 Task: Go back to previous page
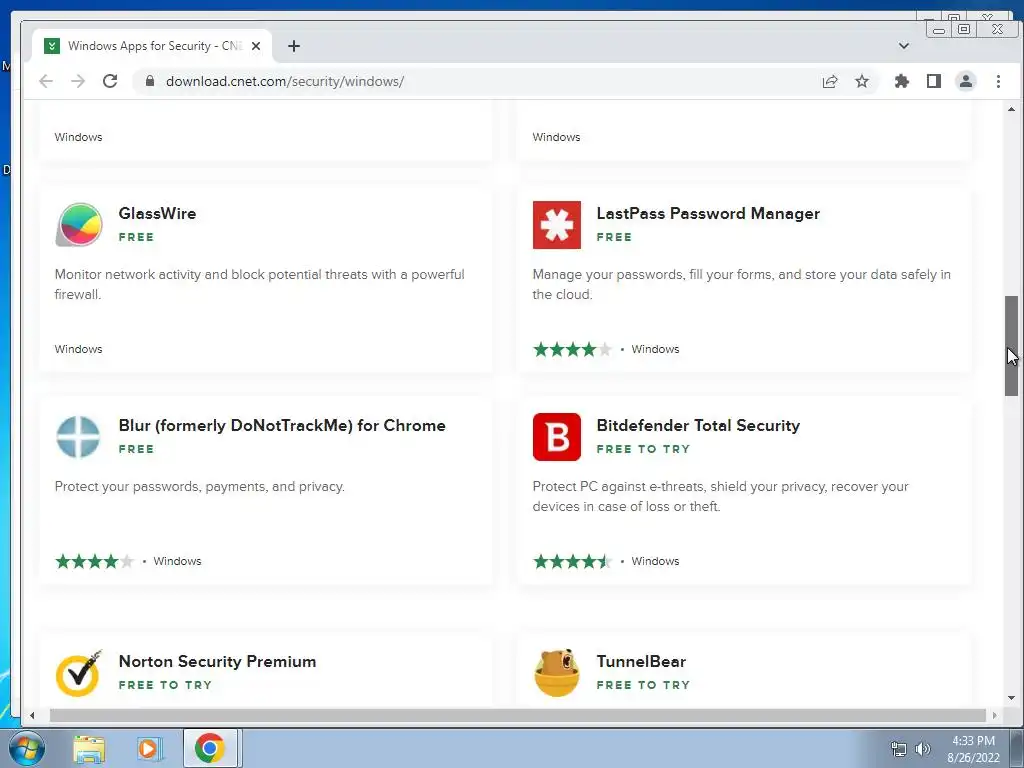[x=45, y=81]
